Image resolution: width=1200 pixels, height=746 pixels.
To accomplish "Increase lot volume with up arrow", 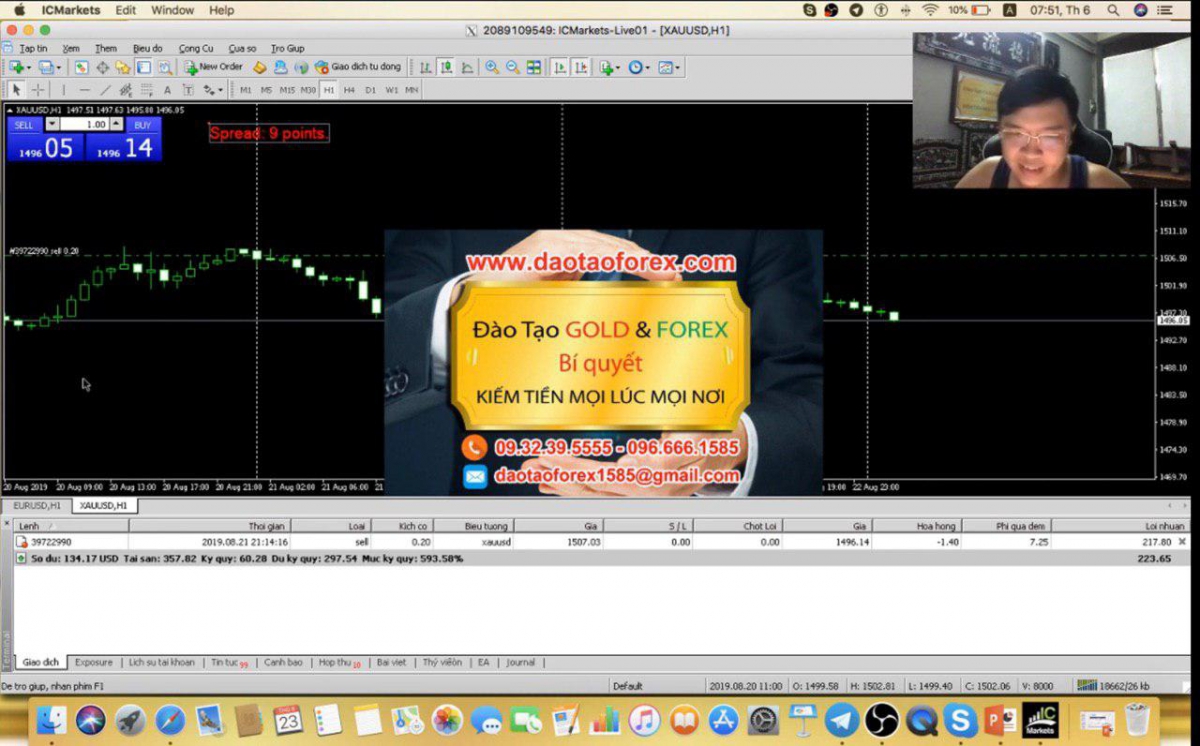I will coord(116,125).
